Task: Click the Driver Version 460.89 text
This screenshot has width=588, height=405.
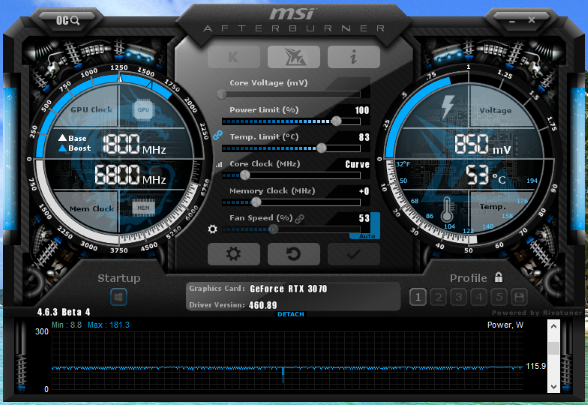Action: pyautogui.click(x=233, y=305)
